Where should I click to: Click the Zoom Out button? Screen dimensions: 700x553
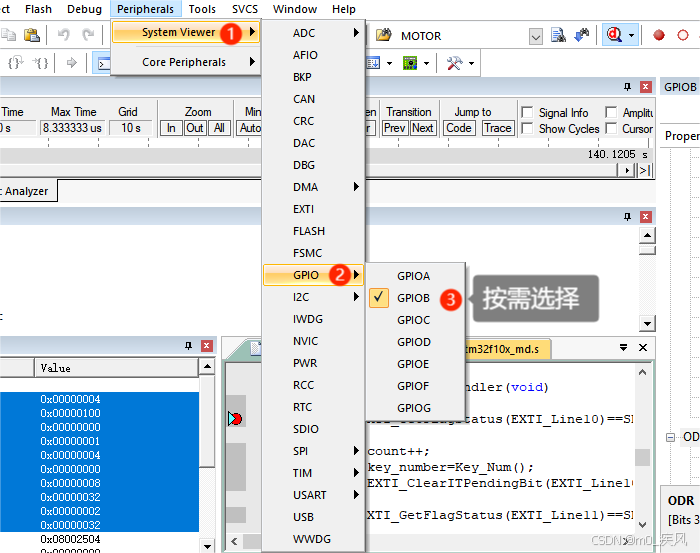click(x=195, y=128)
